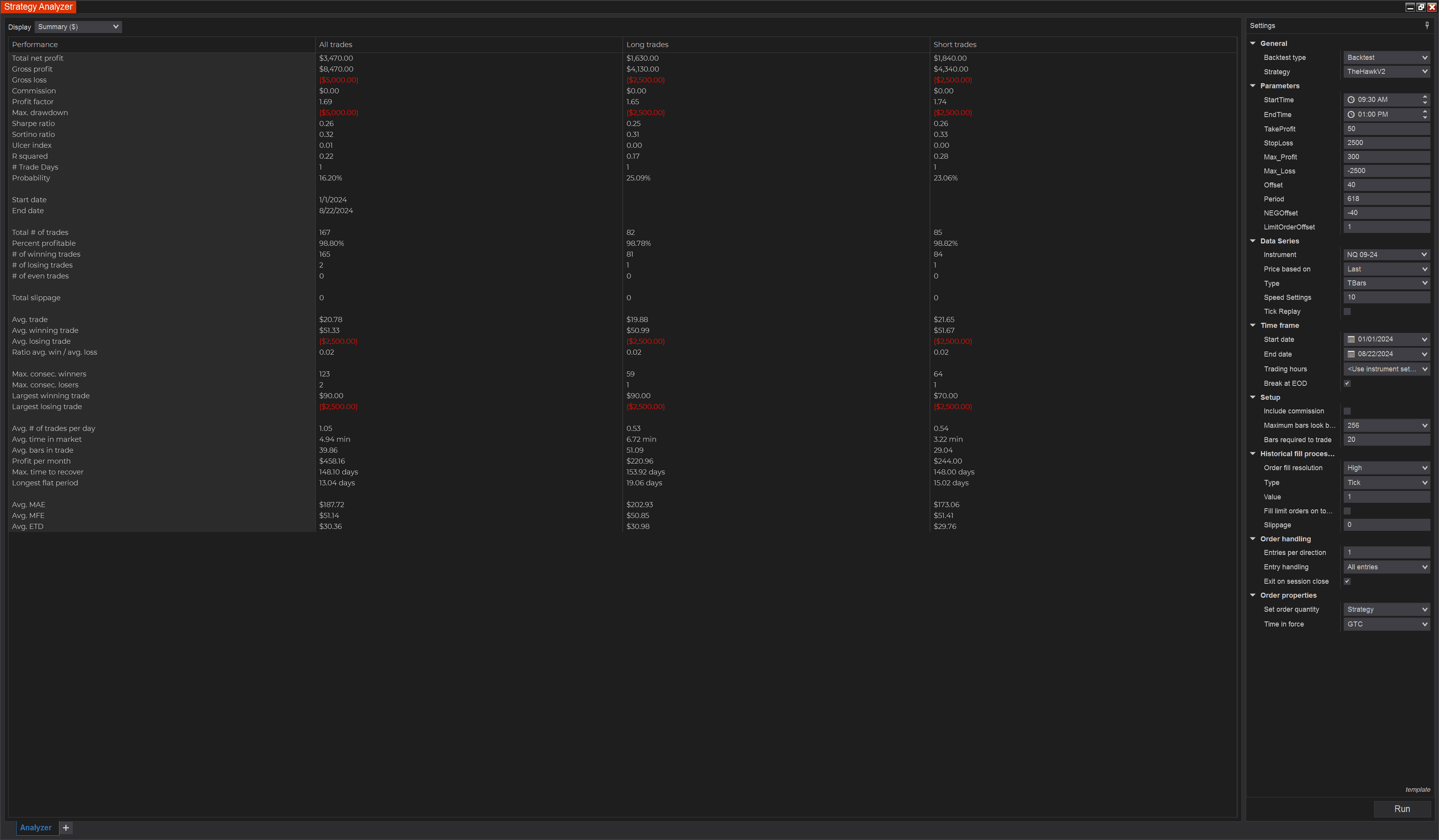Image resolution: width=1439 pixels, height=840 pixels.
Task: Toggle Fill limit orders on touch
Action: [x=1347, y=511]
